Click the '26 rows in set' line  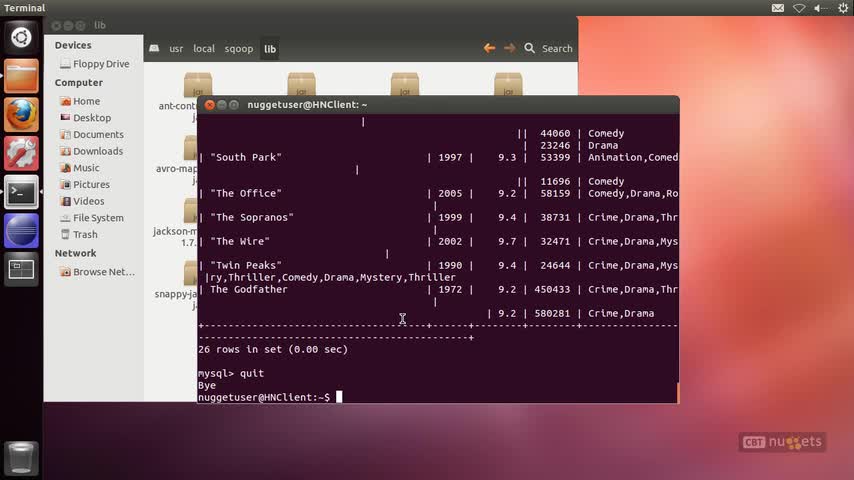(x=273, y=349)
